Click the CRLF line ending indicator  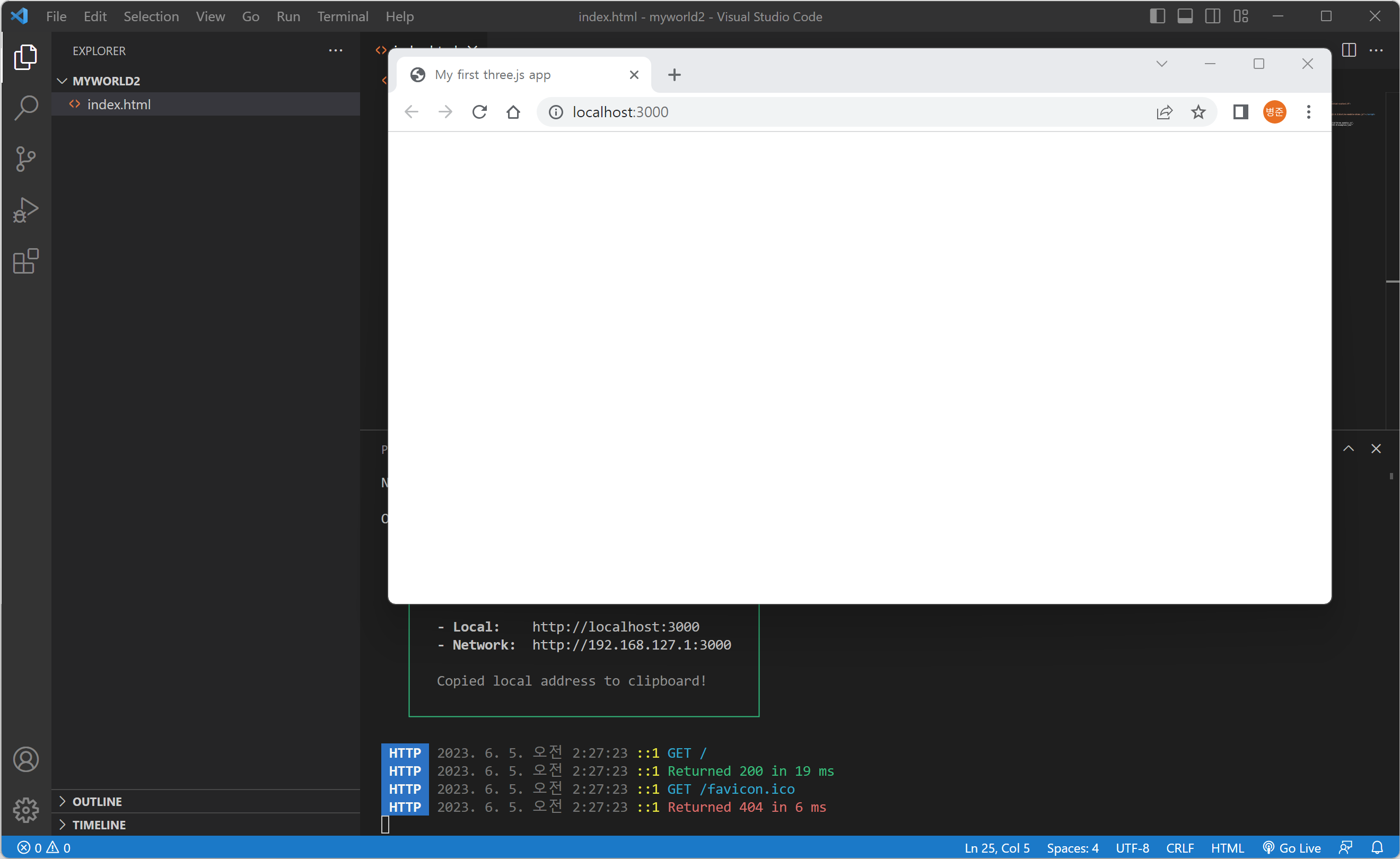pyautogui.click(x=1179, y=848)
